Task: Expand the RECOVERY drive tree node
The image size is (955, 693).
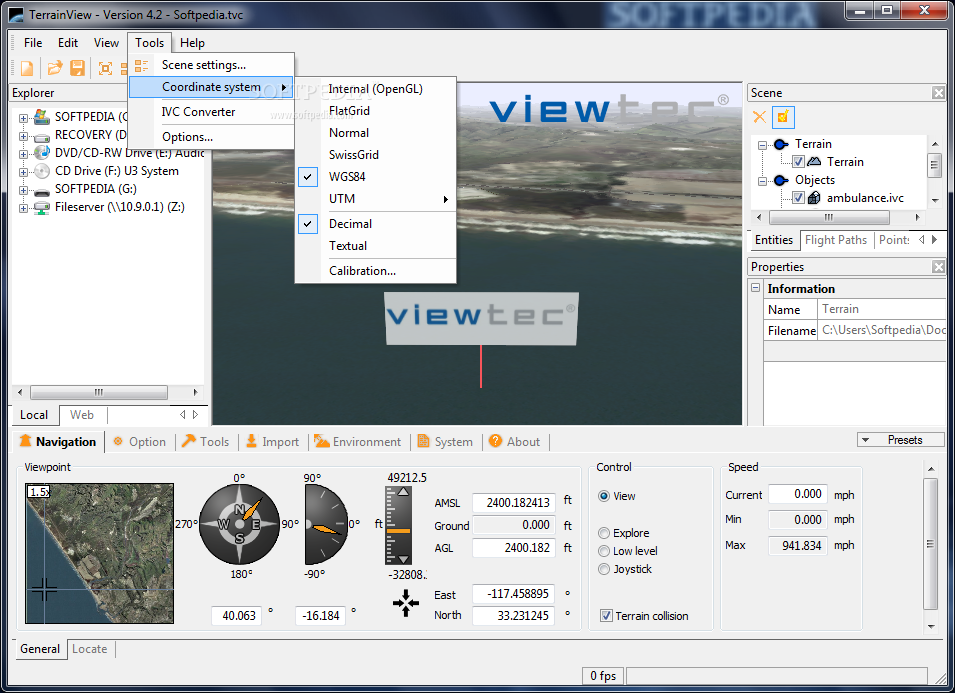Action: pyautogui.click(x=23, y=135)
